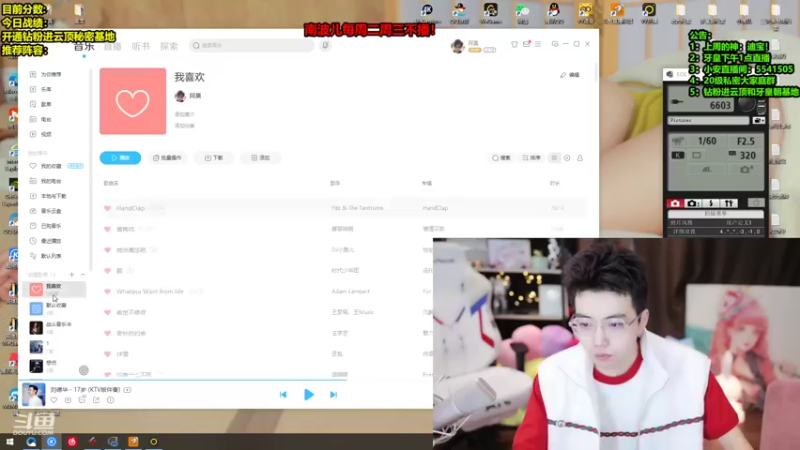Screen dimensions: 800x450
Task: Open the 歌单 playlists entry in sidebar
Action: click(42, 104)
